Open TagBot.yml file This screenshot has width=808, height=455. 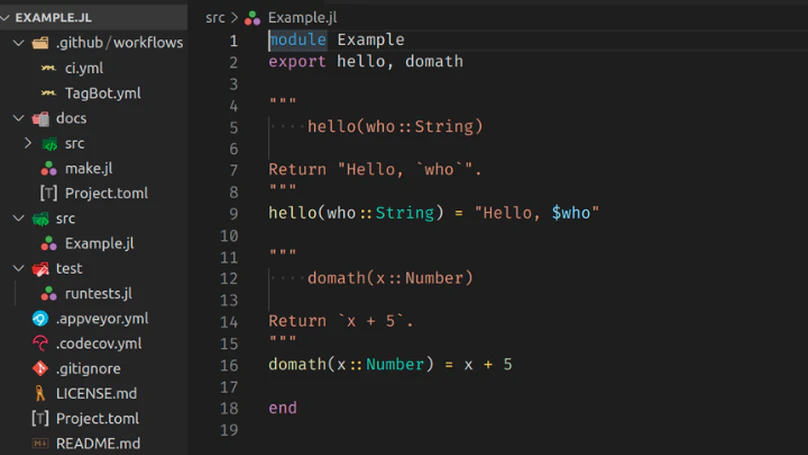point(103,93)
